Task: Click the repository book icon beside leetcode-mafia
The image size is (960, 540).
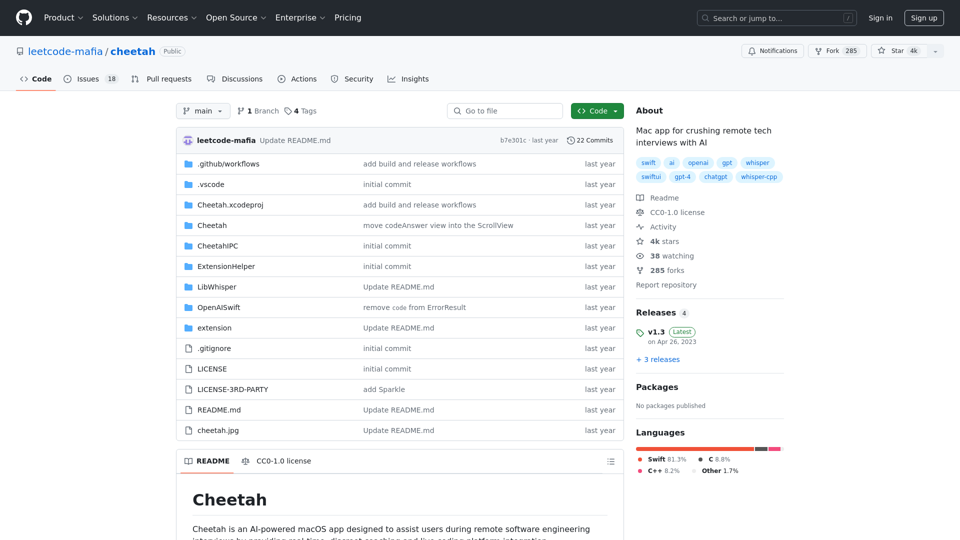Action: 20,51
